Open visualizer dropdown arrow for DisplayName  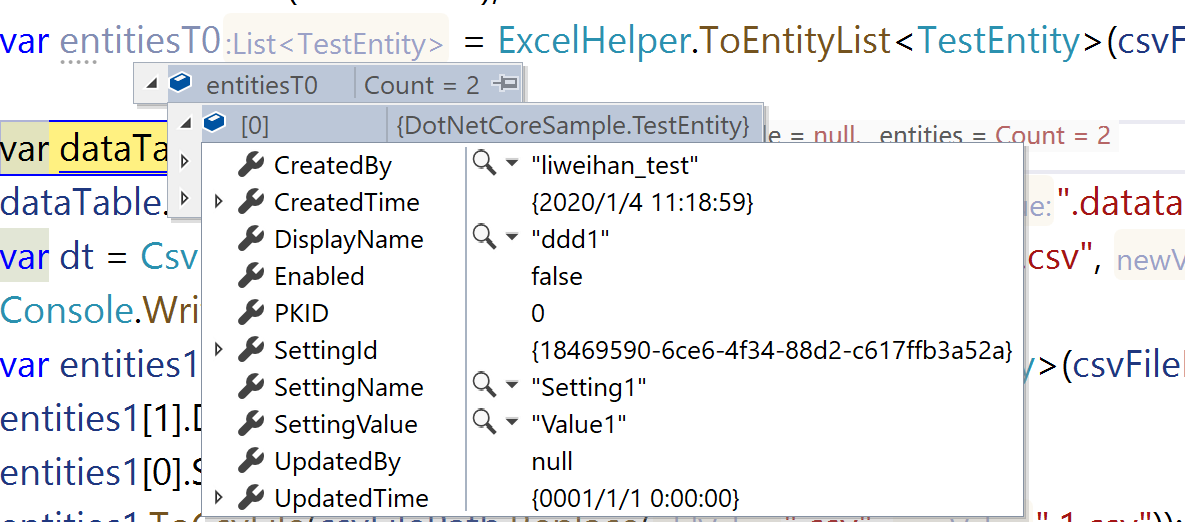511,238
